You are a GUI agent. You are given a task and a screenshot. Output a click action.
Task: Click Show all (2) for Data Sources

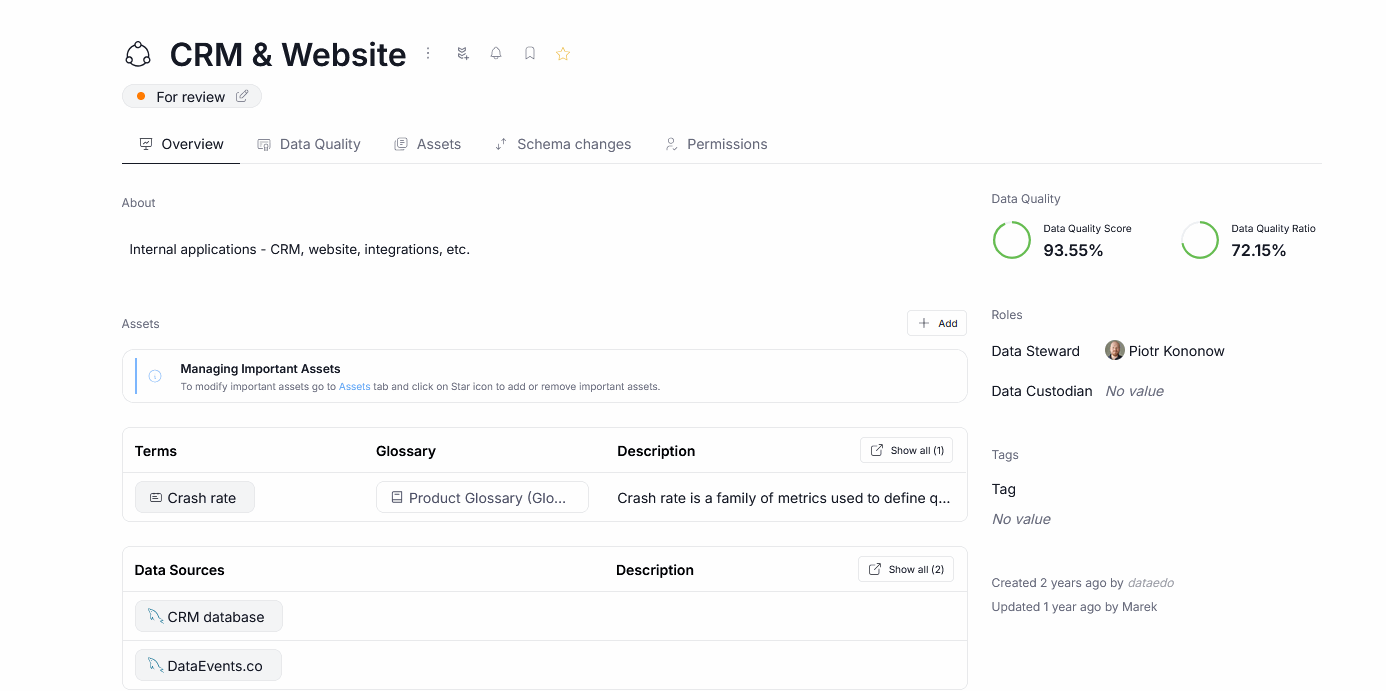[905, 569]
